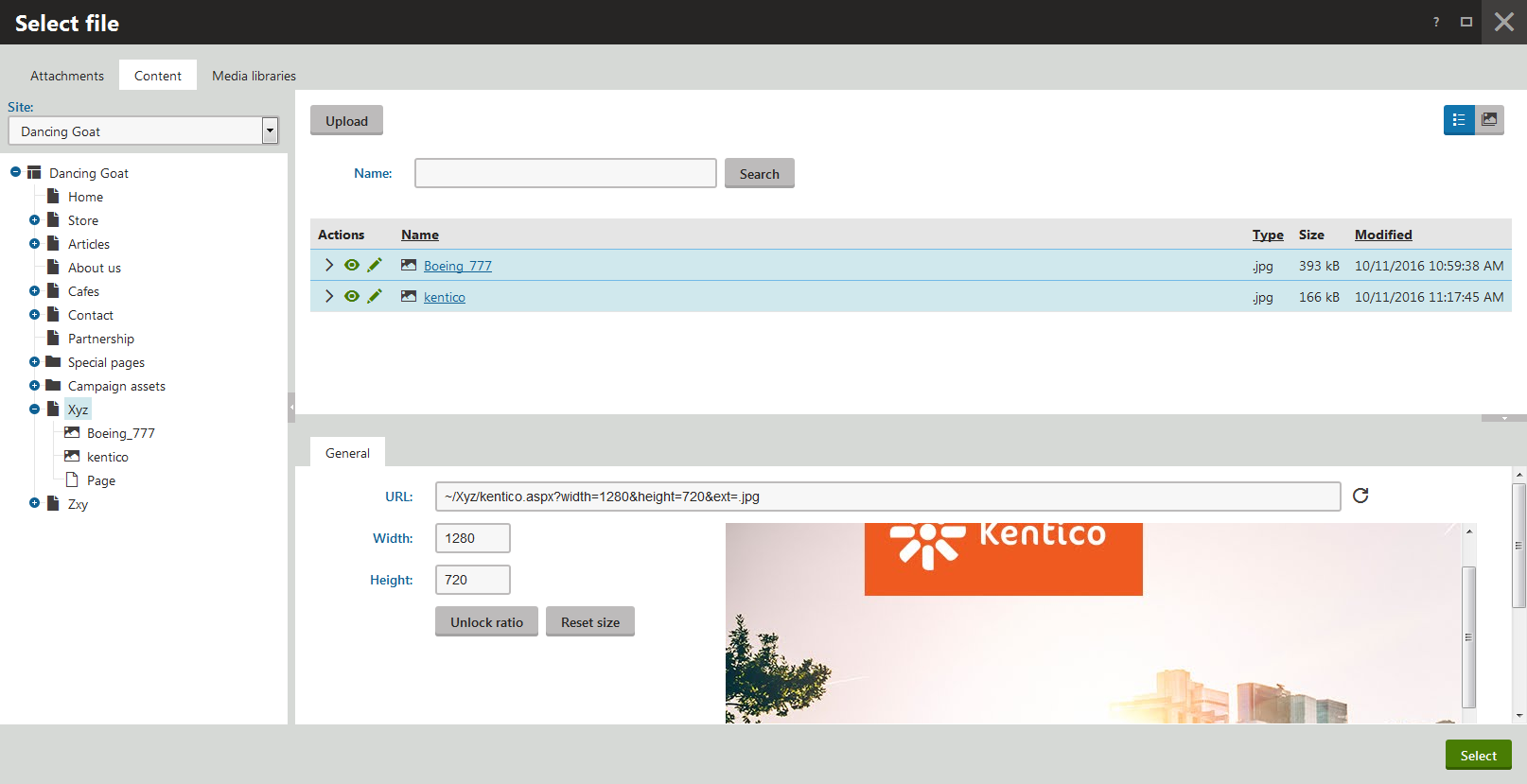This screenshot has height=784, width=1527.
Task: Select the Xyz page in tree
Action: click(78, 409)
